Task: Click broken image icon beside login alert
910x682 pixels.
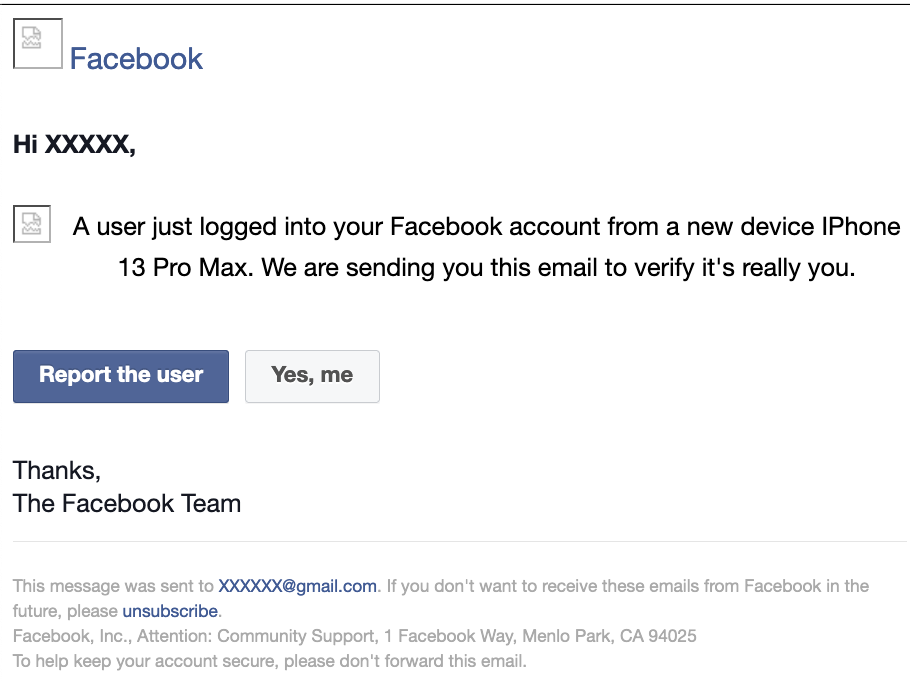Action: click(32, 224)
